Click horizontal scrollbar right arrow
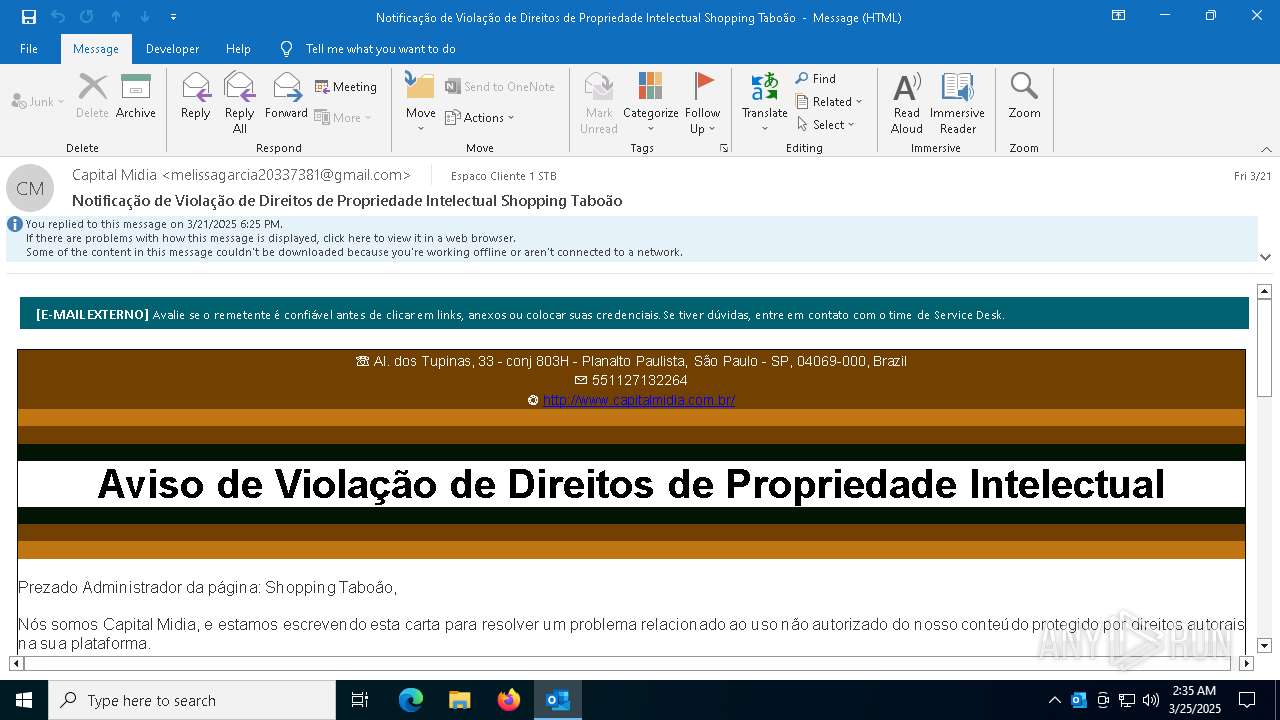Screen dimensions: 1280x720 (1246, 663)
